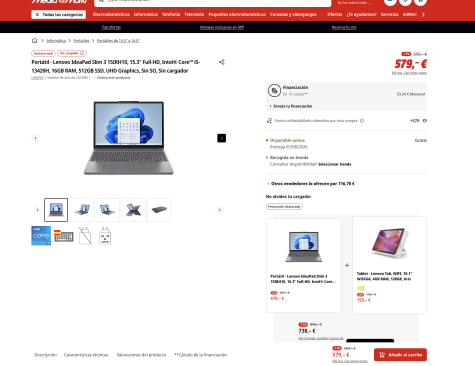
Task: Open the Todas las categorías menu
Action: tap(58, 14)
